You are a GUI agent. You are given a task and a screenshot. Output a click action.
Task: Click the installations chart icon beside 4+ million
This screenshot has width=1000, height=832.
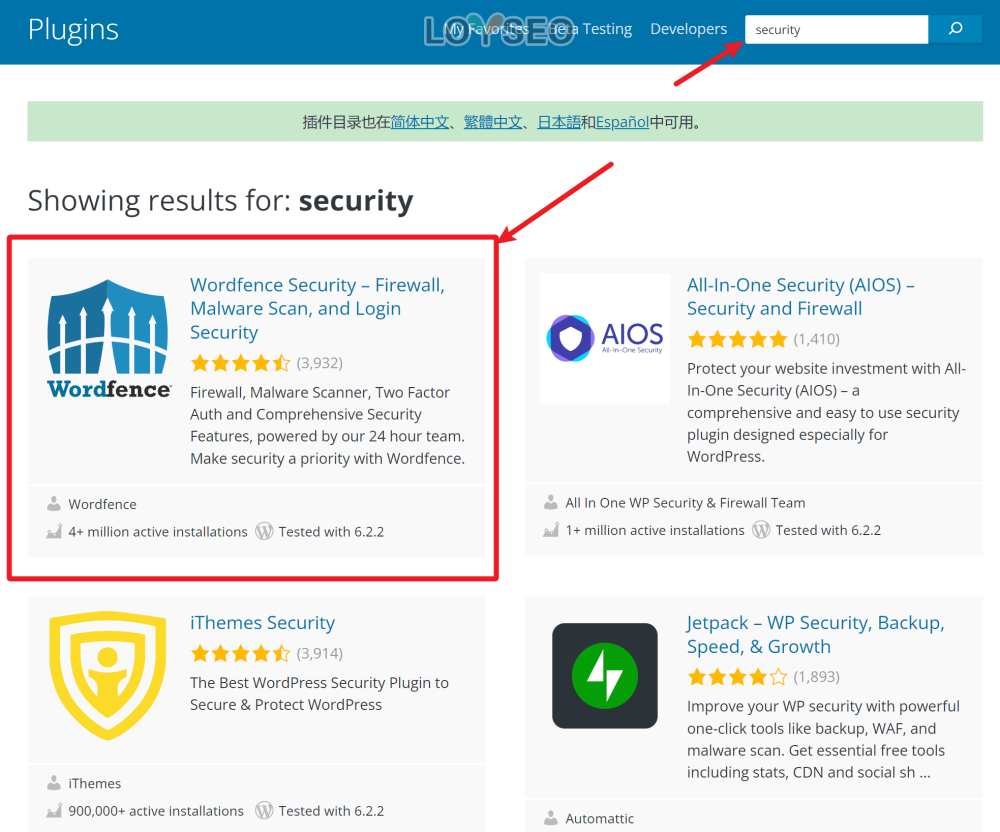(x=54, y=532)
